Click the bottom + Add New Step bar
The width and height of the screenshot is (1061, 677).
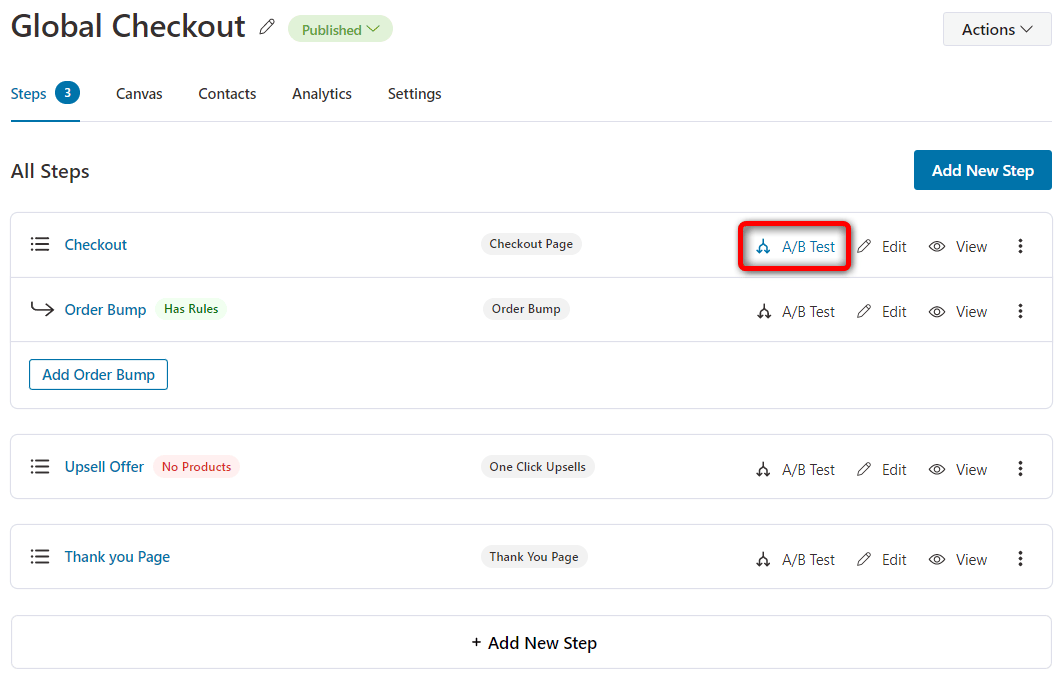pos(532,643)
